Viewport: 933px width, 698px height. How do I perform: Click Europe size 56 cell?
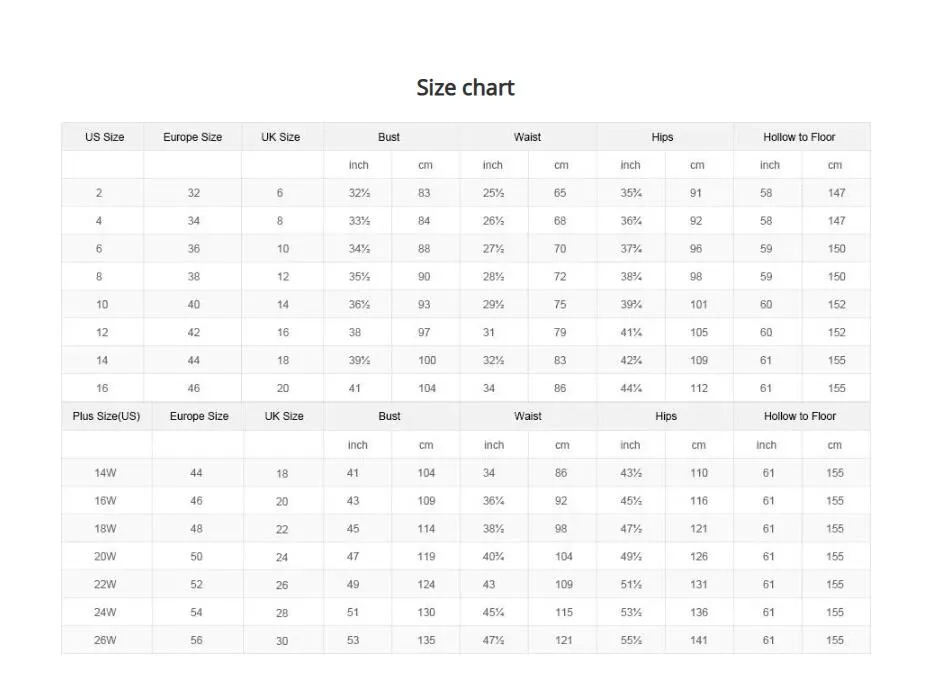tap(196, 640)
